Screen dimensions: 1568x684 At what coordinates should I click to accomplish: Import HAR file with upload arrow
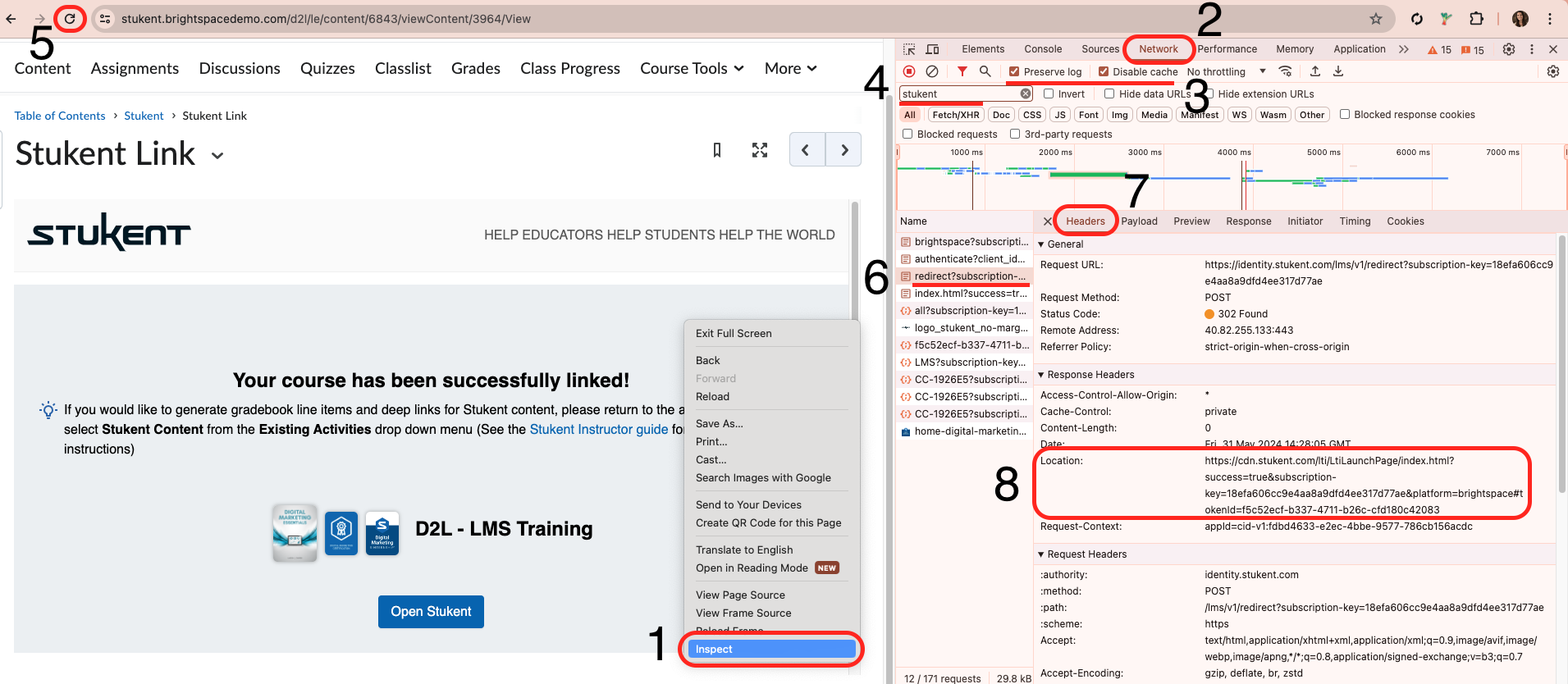(x=1315, y=71)
